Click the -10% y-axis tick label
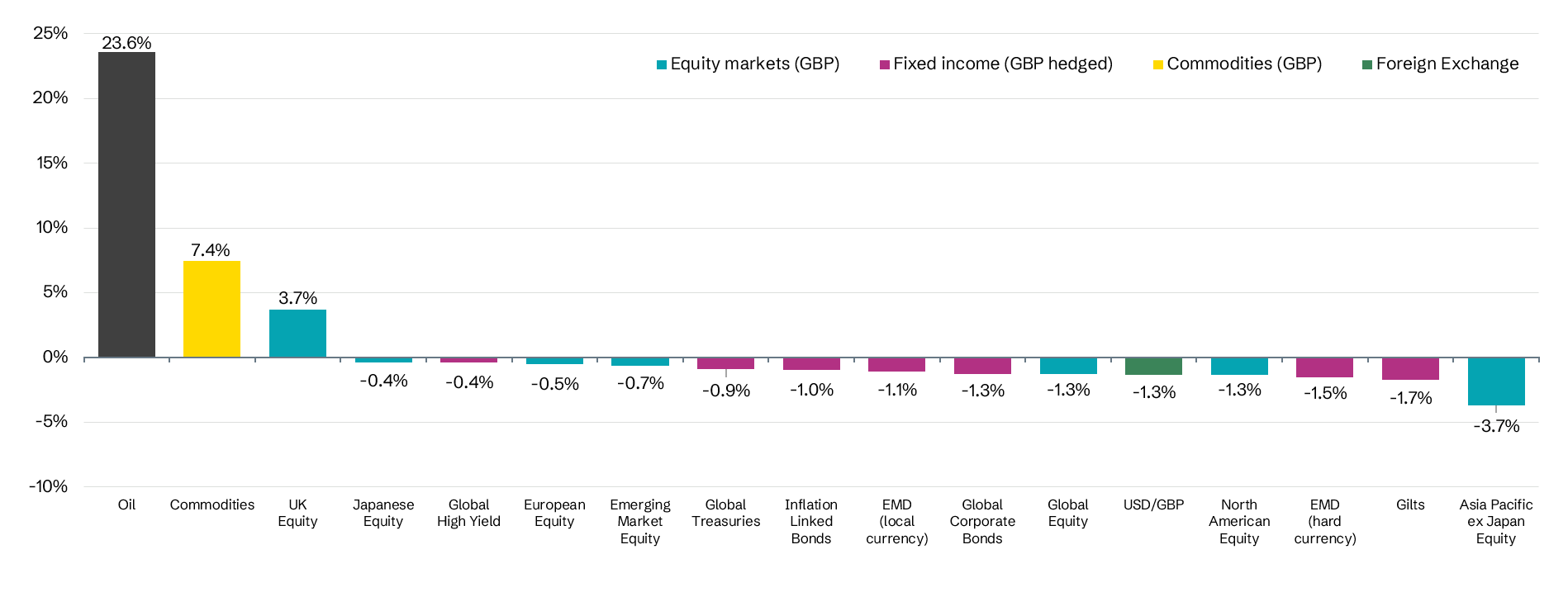 click(x=48, y=486)
